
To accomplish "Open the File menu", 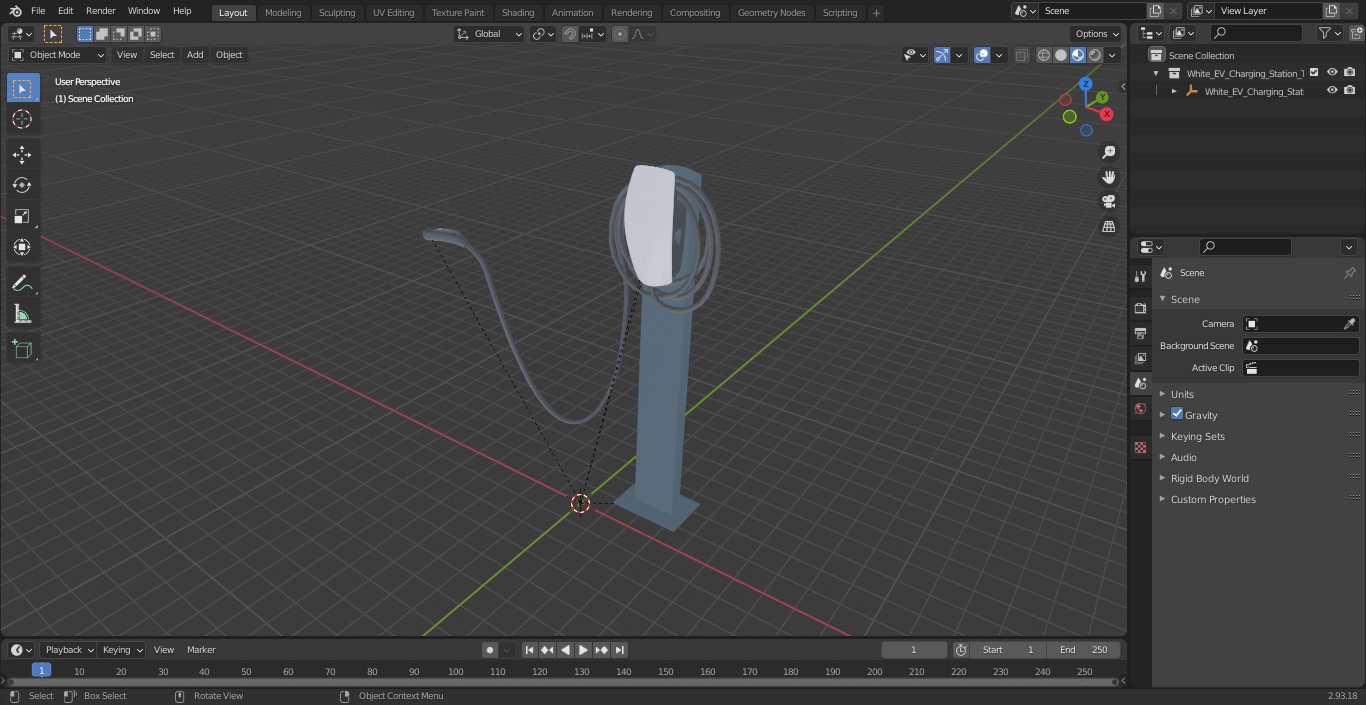I will [x=38, y=11].
